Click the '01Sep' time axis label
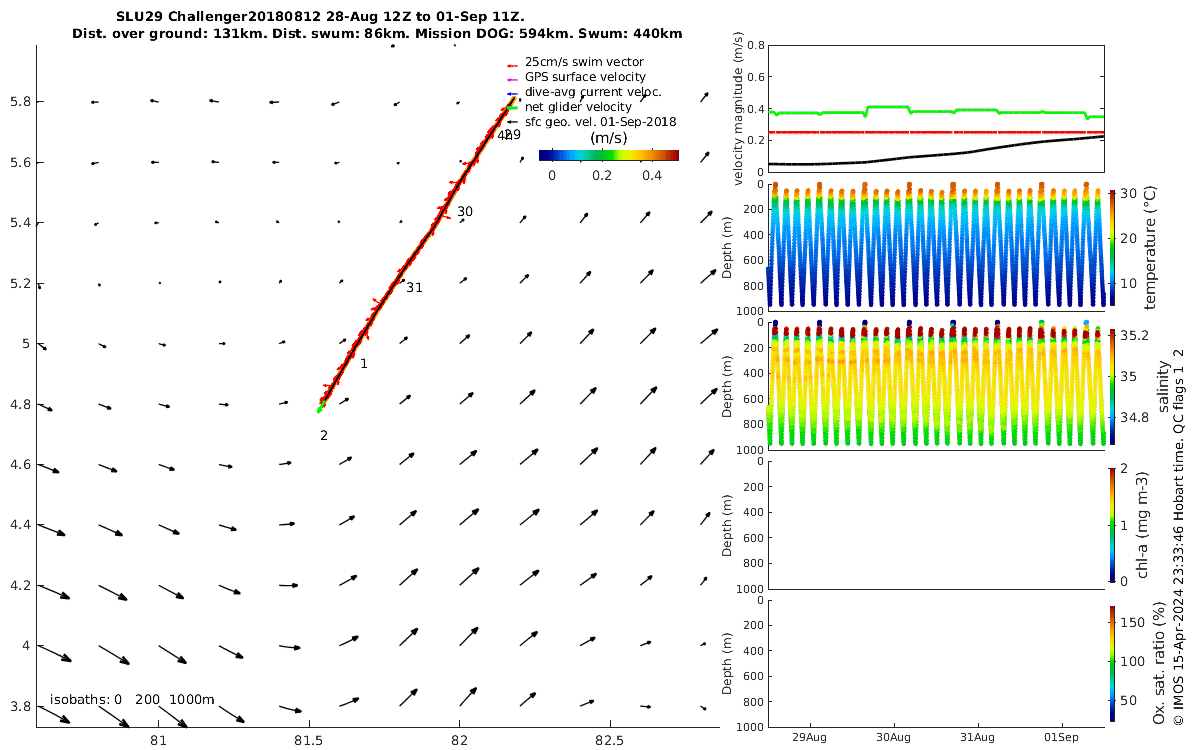 (1062, 737)
